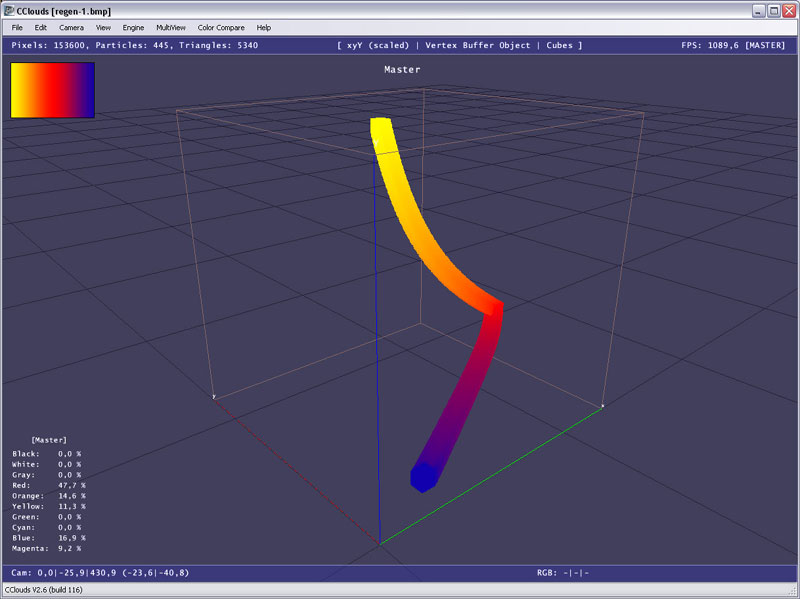Open the View menu

coord(103,27)
